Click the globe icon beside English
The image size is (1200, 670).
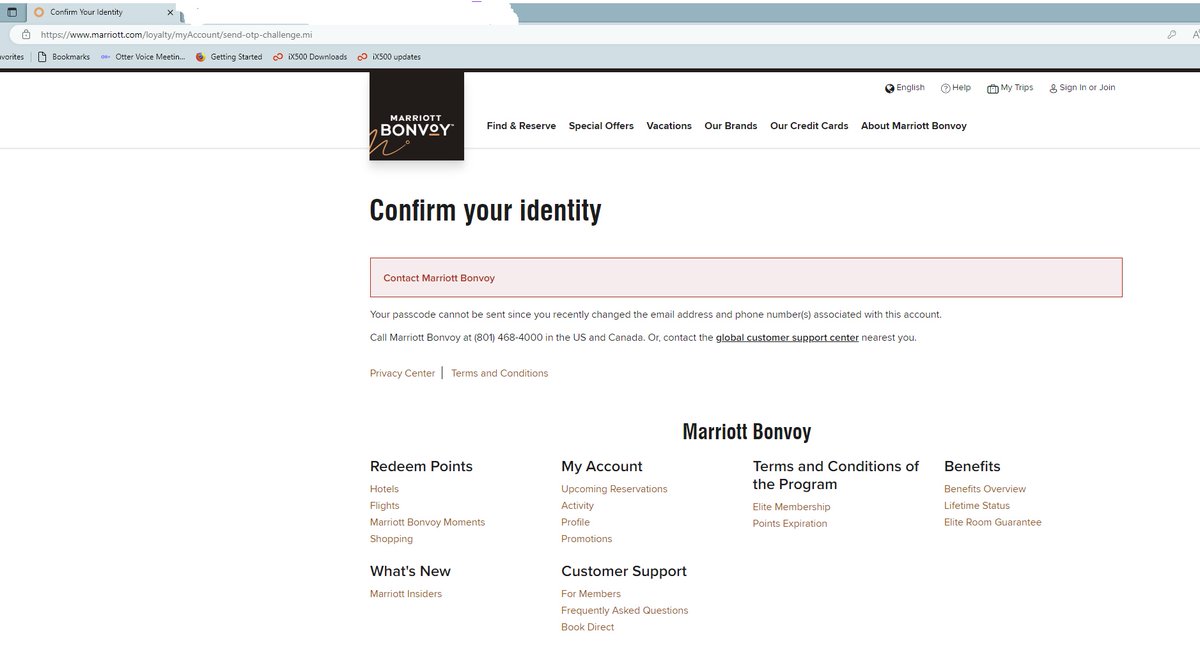tap(889, 88)
